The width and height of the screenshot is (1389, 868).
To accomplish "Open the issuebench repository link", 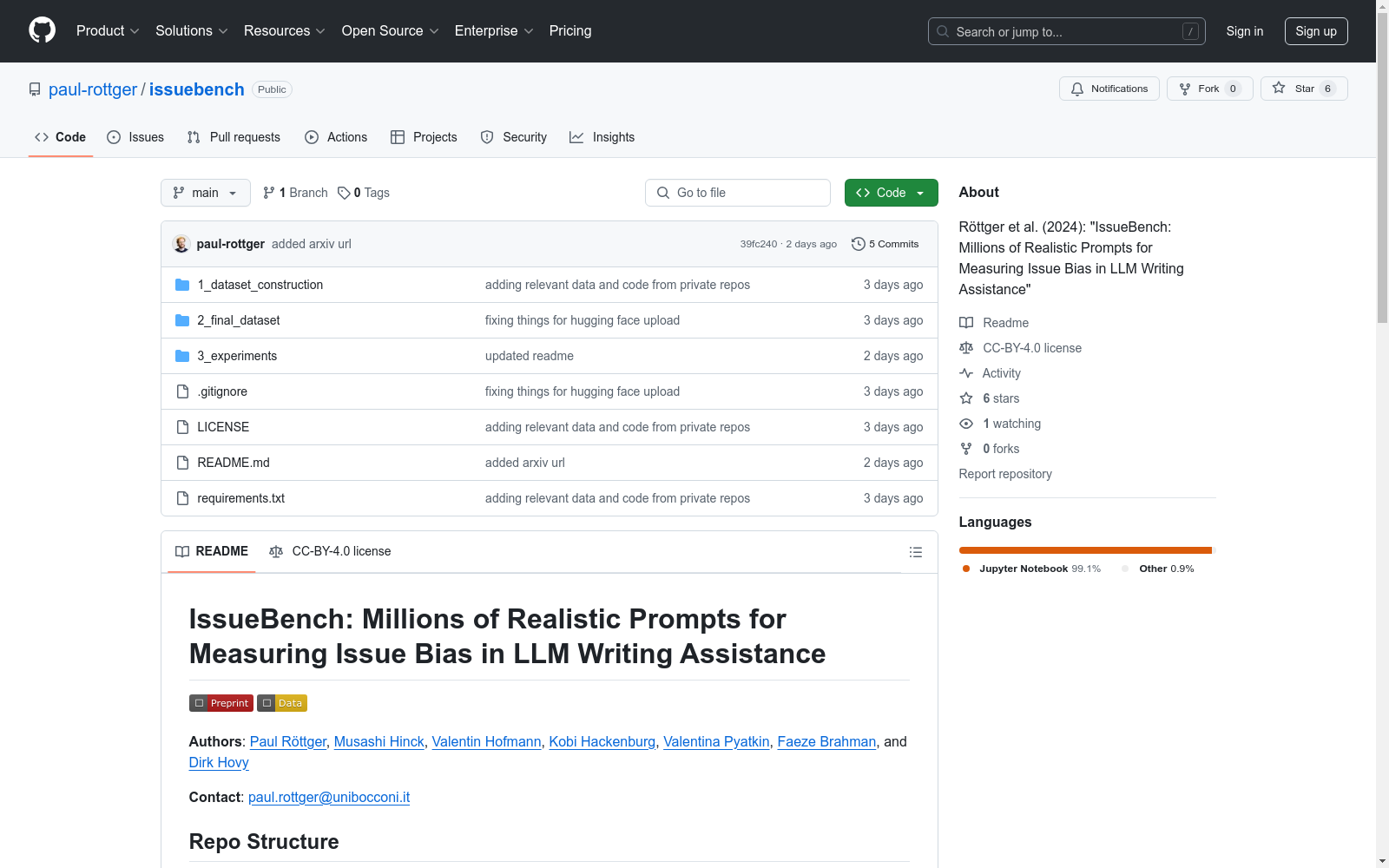I will click(x=197, y=89).
